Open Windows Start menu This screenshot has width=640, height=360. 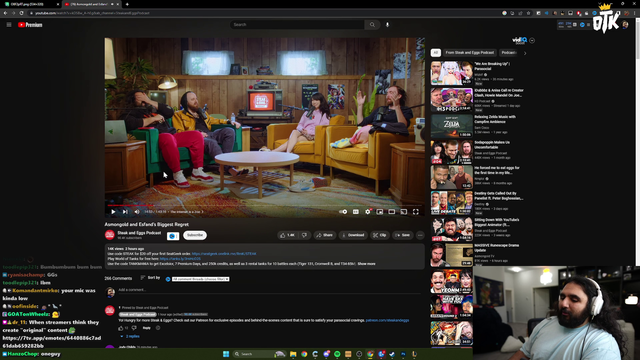click(226, 354)
